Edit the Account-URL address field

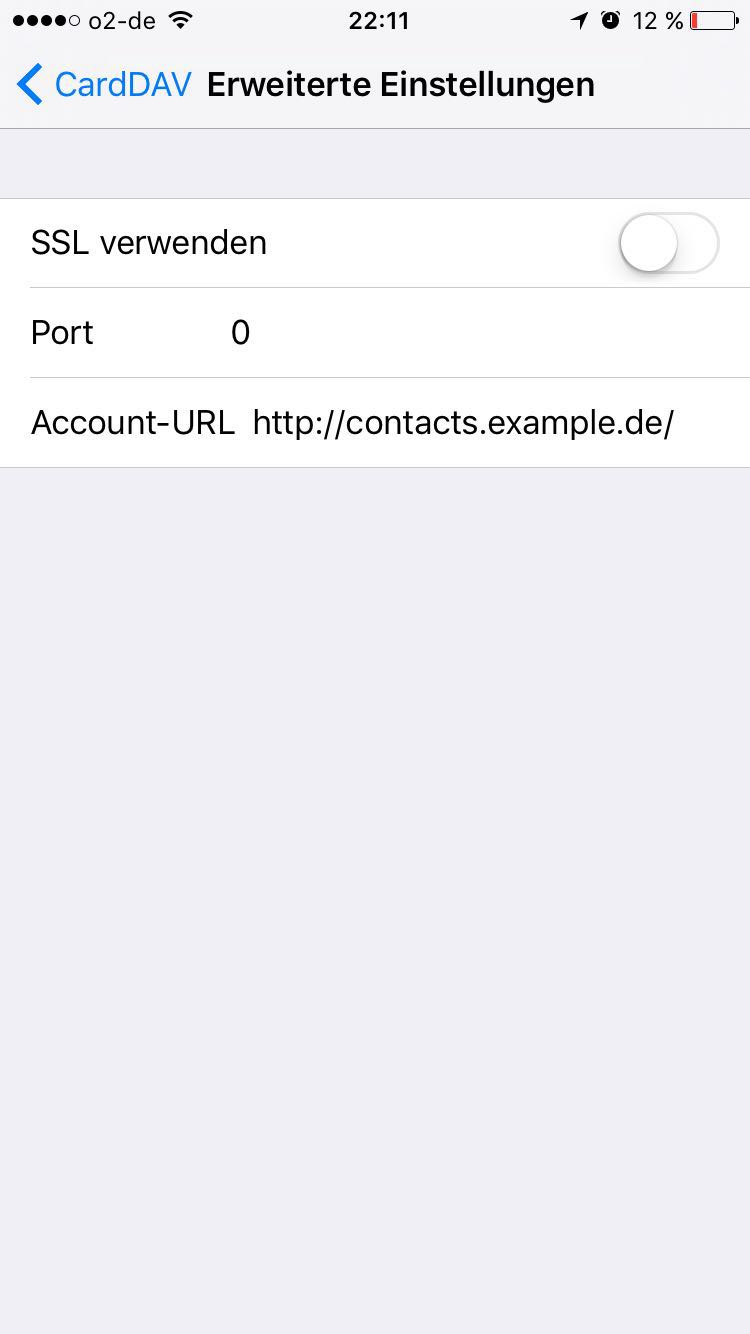pyautogui.click(x=463, y=423)
